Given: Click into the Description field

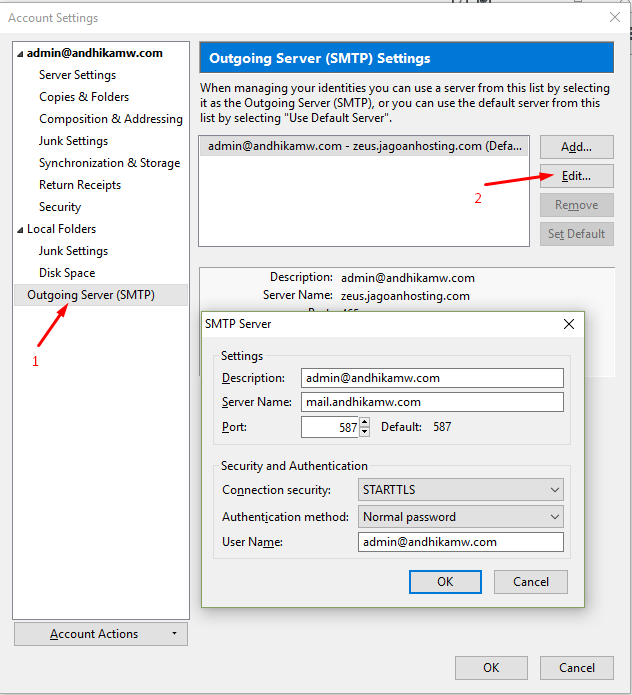Looking at the screenshot, I should coord(432,378).
